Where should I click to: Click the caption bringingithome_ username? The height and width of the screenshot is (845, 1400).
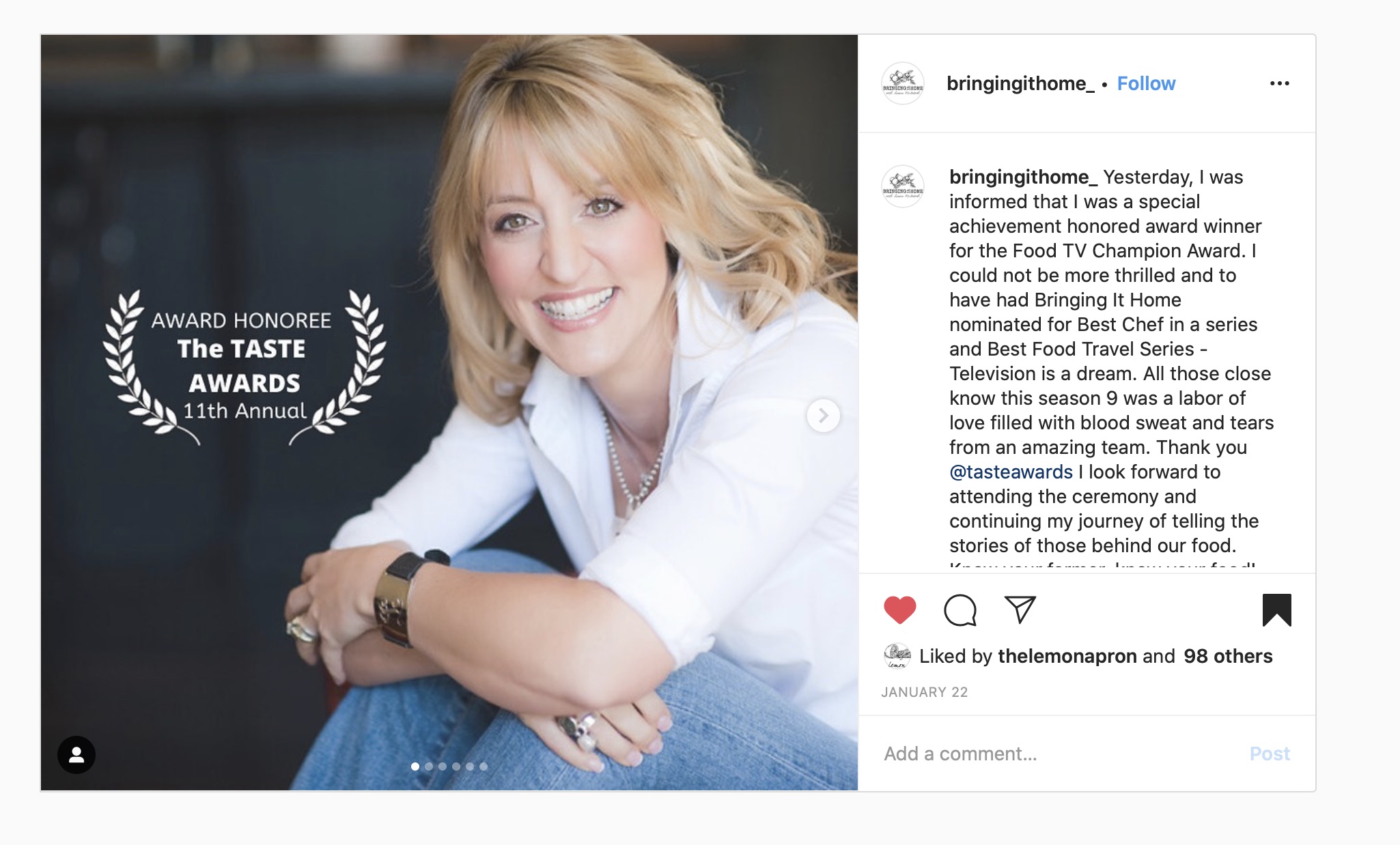(1023, 177)
